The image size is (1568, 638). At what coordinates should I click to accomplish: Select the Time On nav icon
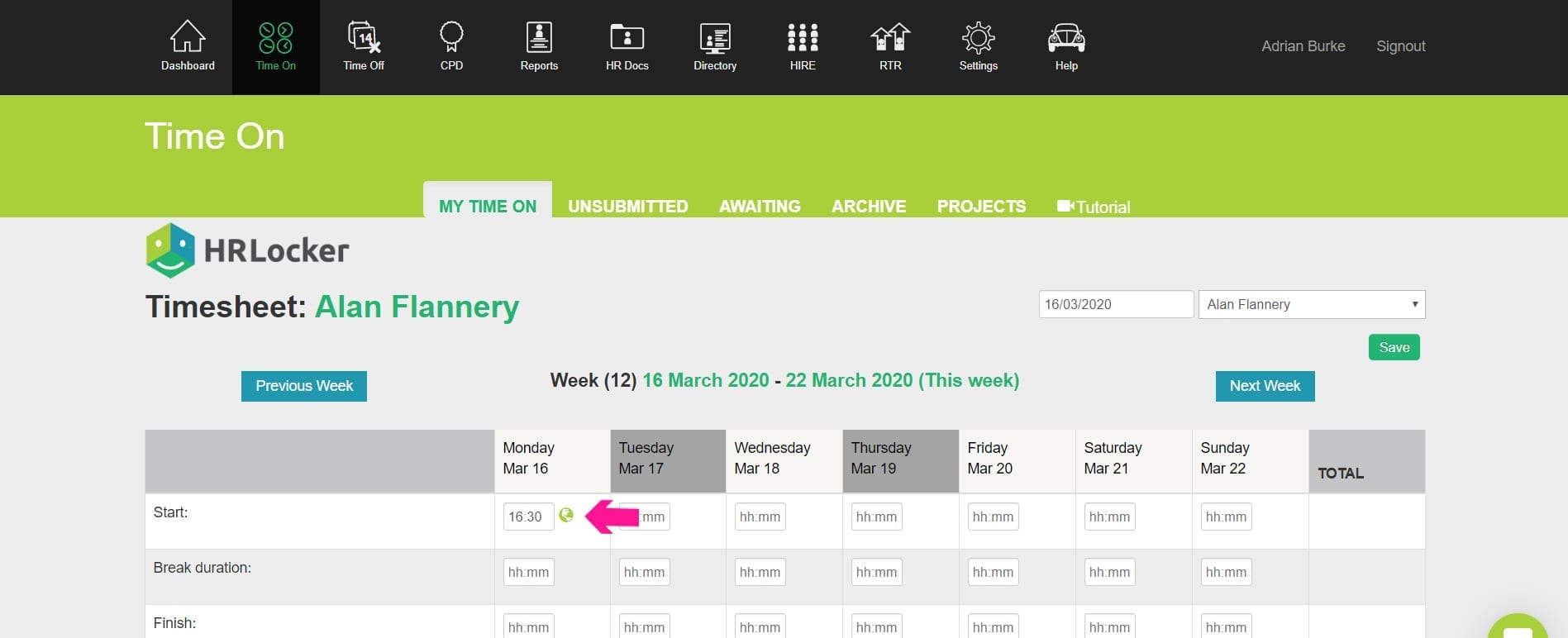(x=275, y=38)
